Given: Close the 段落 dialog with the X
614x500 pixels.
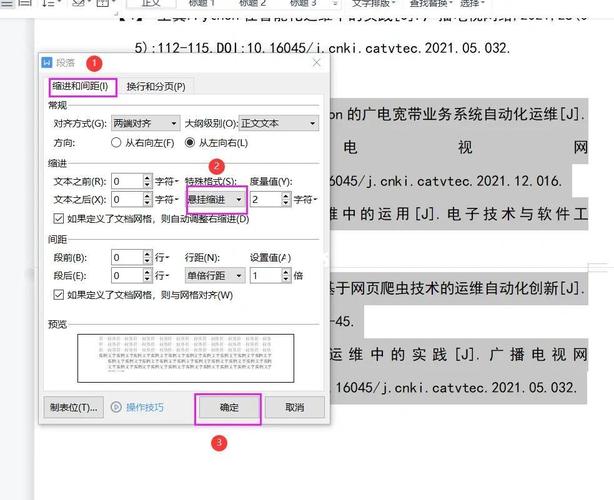Looking at the screenshot, I should [316, 62].
